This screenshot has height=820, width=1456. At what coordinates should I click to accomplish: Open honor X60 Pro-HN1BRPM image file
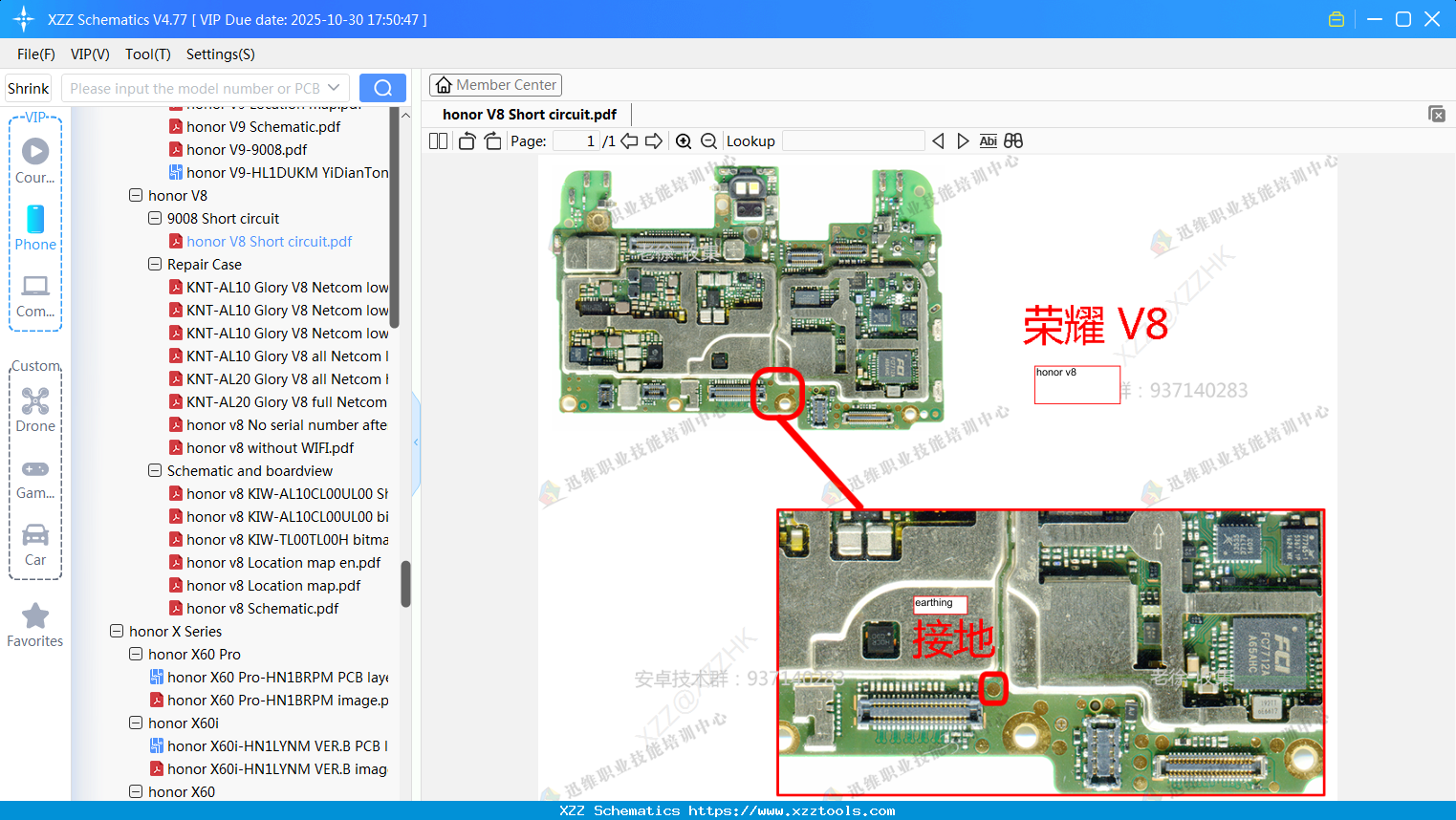[269, 701]
